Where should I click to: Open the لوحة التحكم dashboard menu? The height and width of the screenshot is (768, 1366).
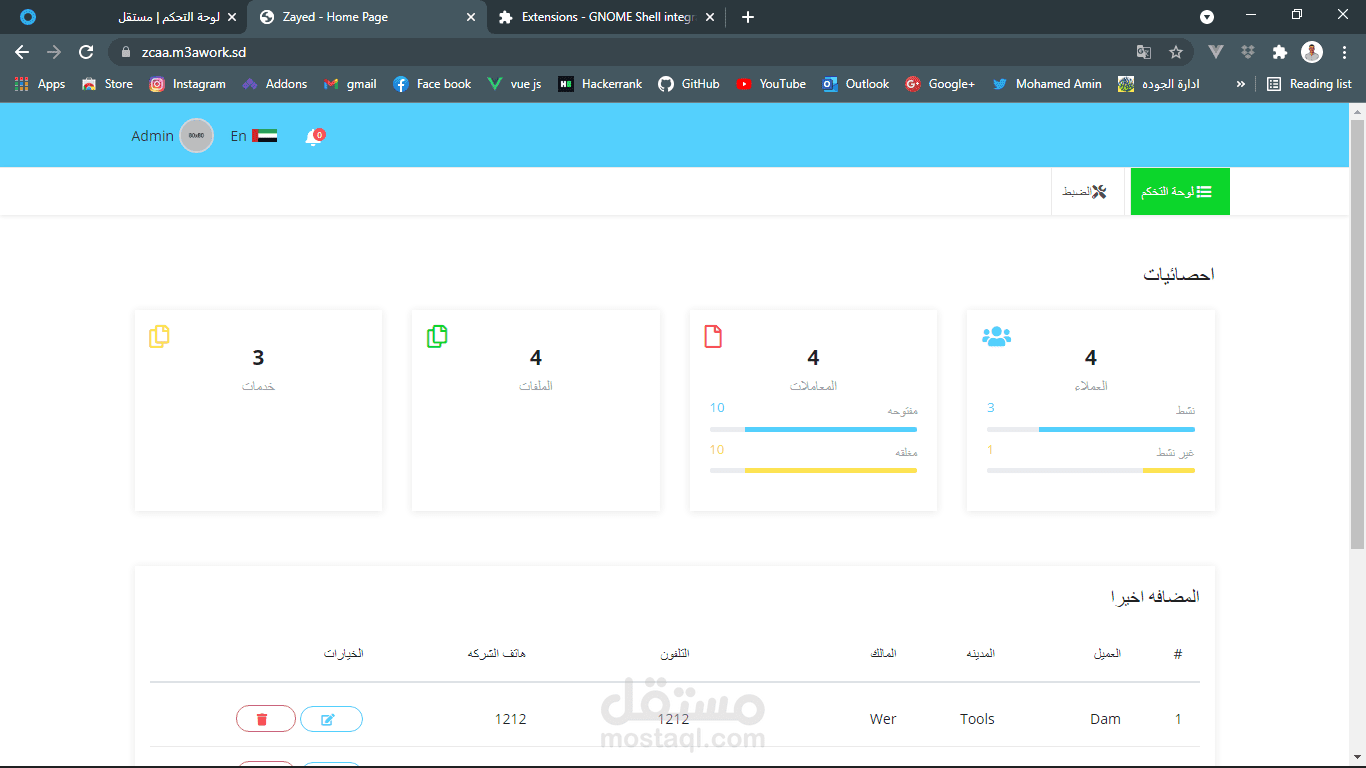point(1180,192)
